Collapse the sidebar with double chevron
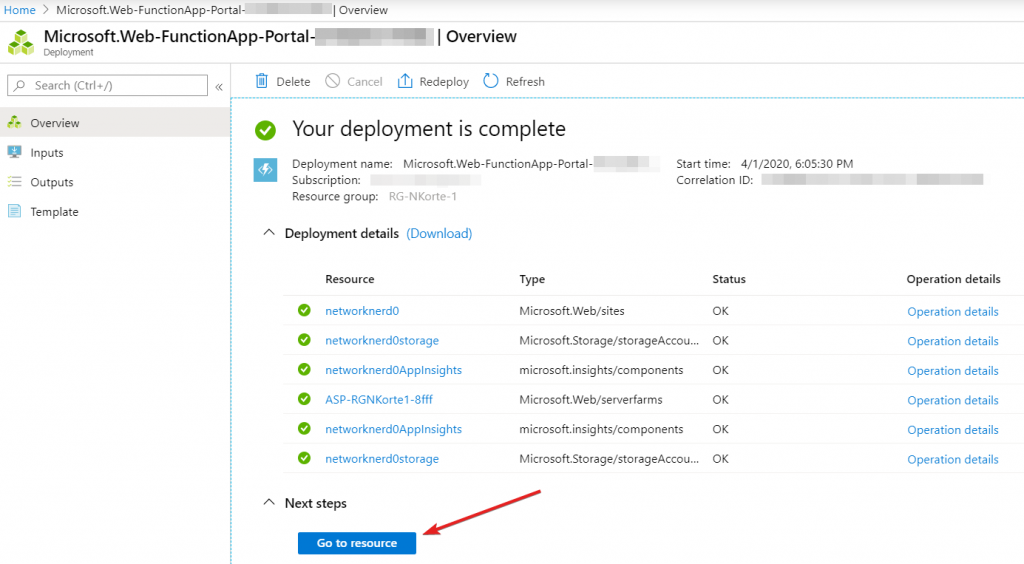1024x564 pixels. [219, 86]
